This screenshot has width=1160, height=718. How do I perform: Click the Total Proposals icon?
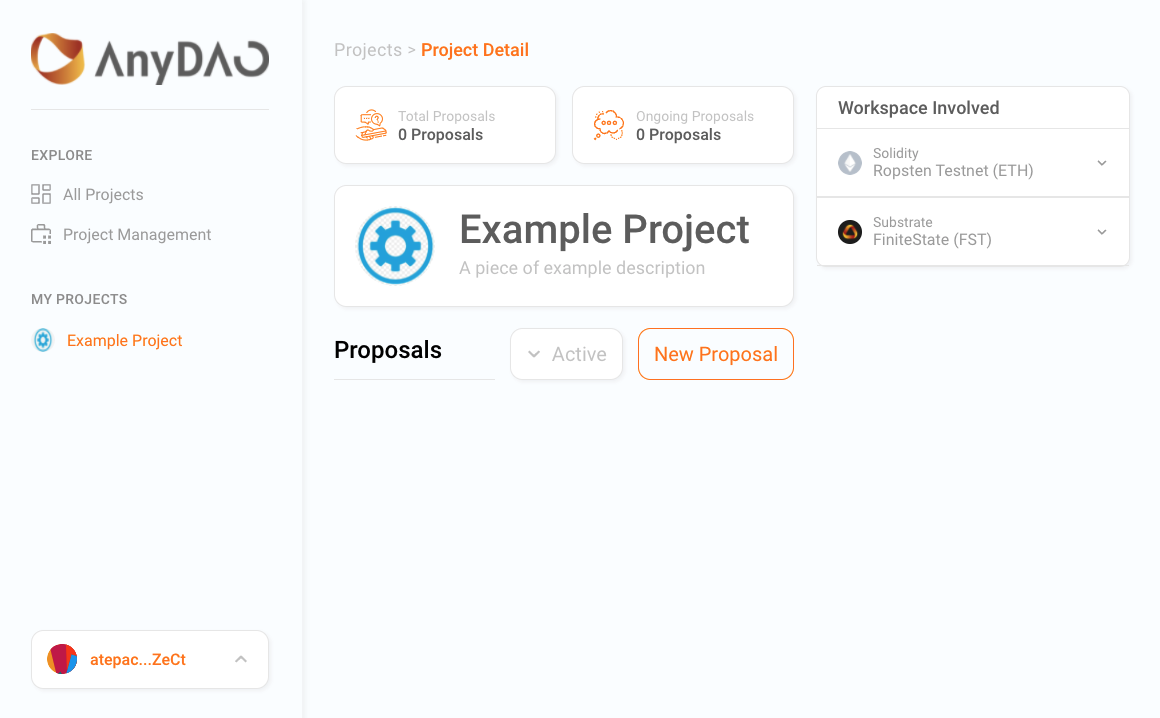coord(371,125)
